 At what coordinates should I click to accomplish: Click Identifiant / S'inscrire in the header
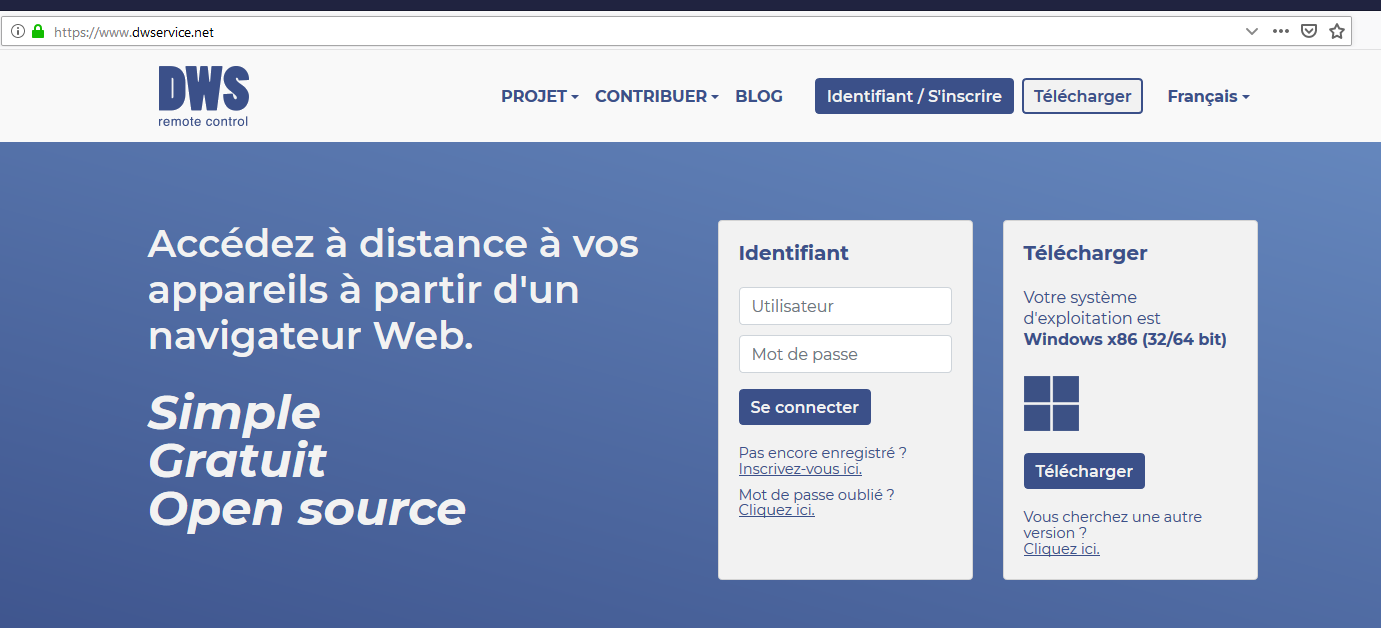tap(914, 97)
